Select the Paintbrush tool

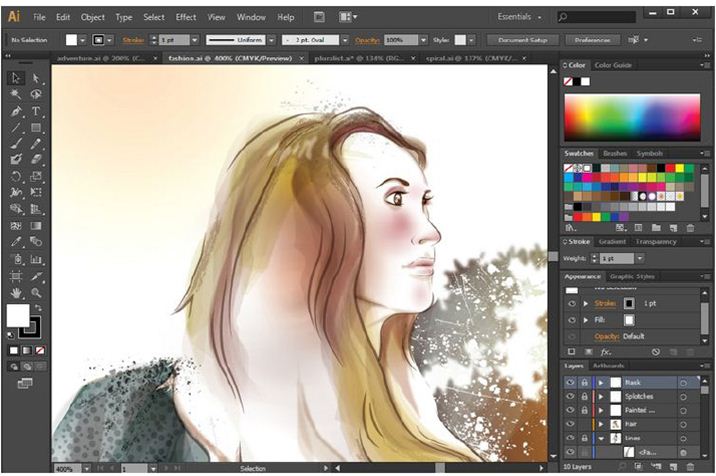(x=16, y=144)
